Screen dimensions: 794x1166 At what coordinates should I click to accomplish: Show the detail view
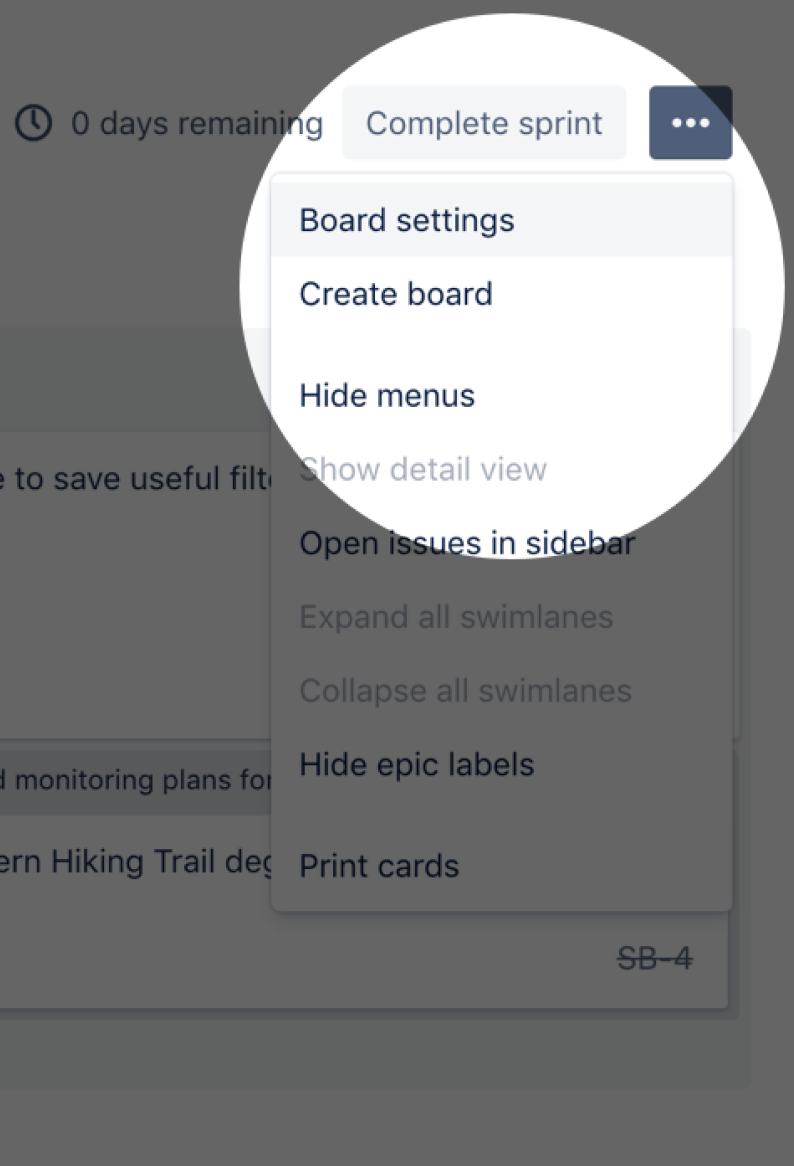[422, 468]
